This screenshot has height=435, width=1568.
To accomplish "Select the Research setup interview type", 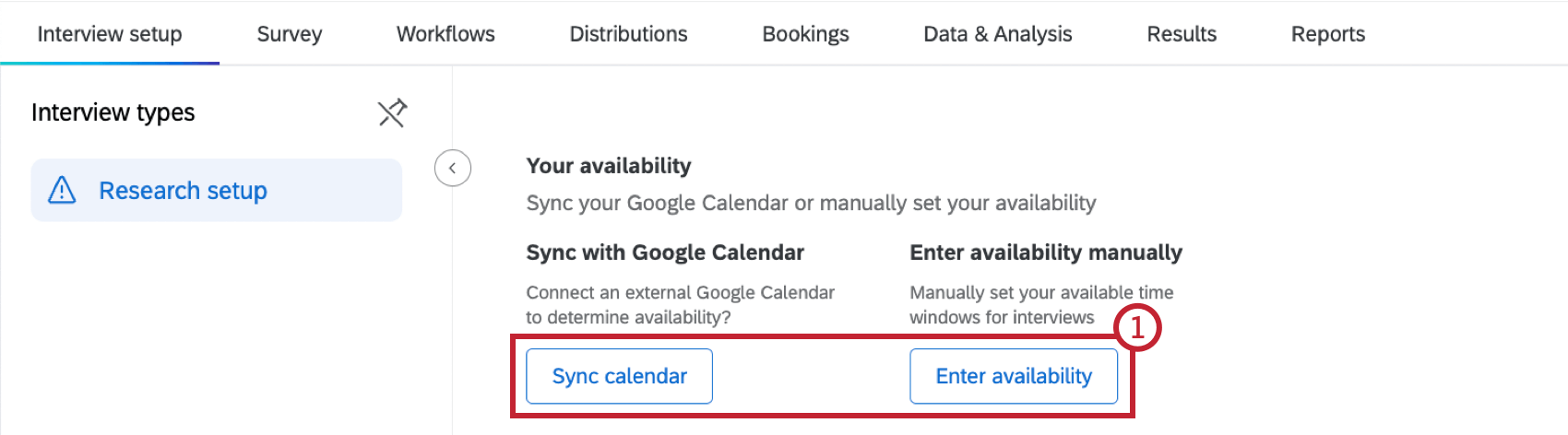I will tap(217, 190).
